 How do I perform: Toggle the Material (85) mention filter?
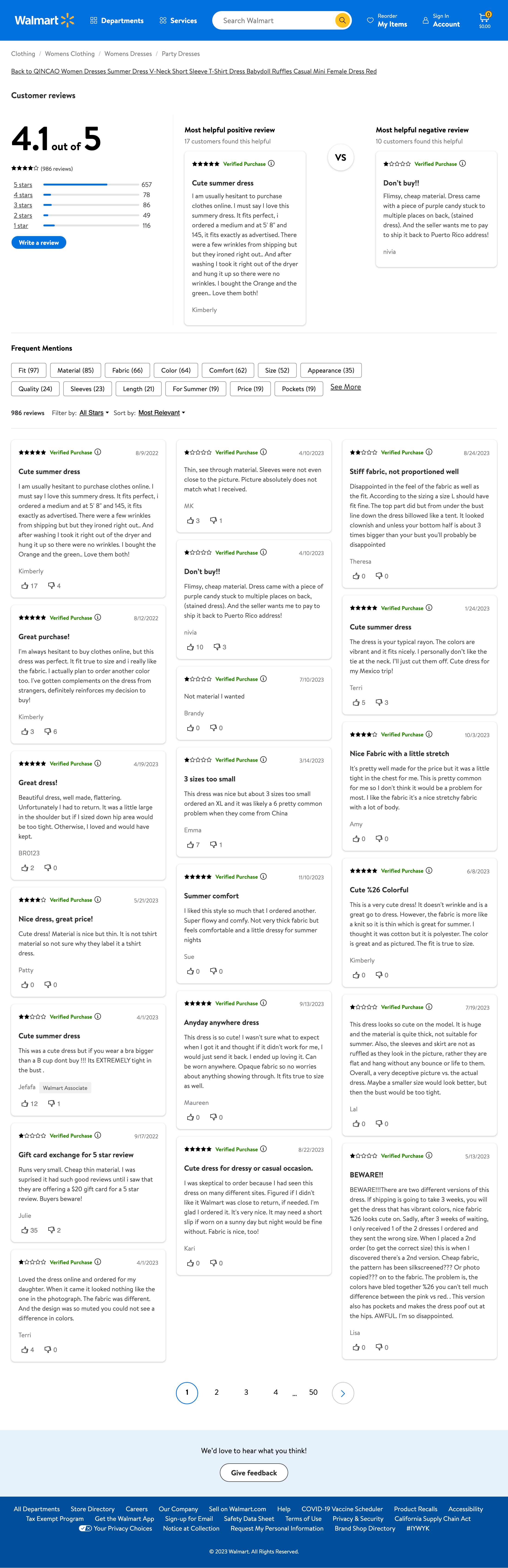coord(76,370)
